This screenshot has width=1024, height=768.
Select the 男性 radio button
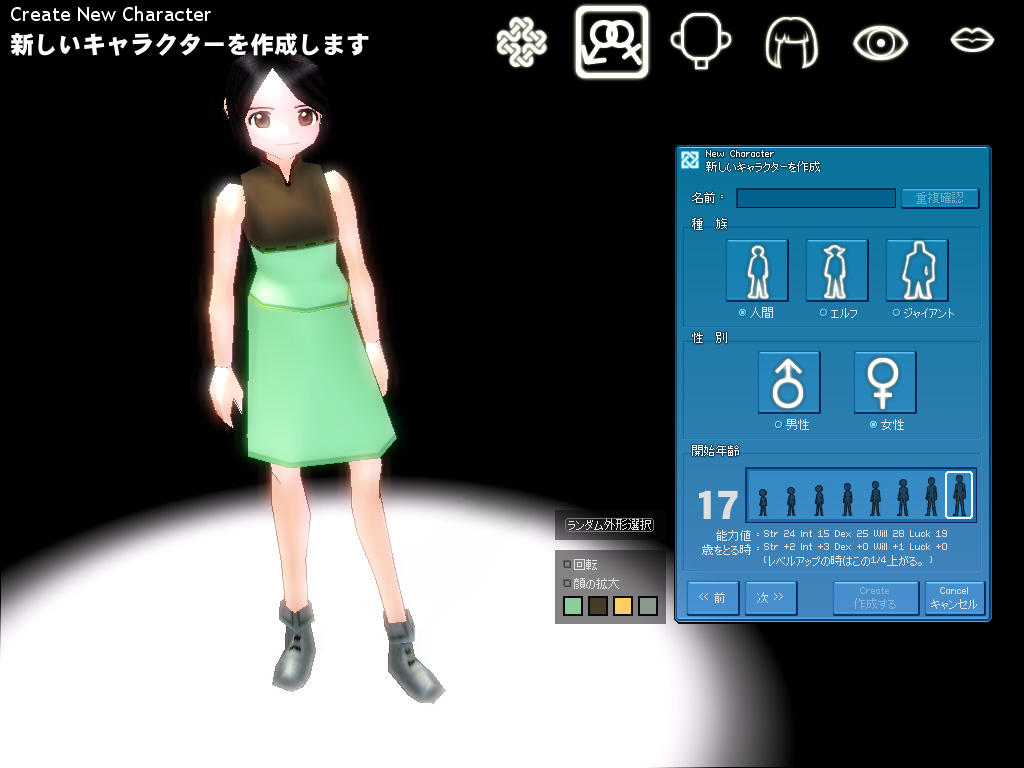(778, 425)
